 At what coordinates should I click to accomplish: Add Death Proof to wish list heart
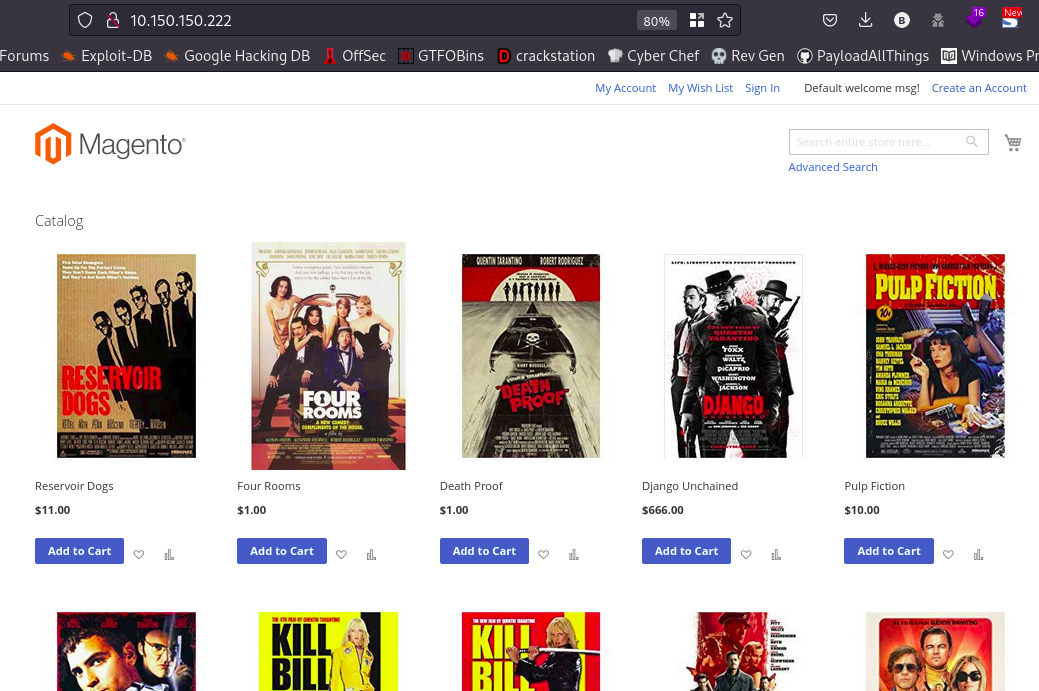coord(543,555)
